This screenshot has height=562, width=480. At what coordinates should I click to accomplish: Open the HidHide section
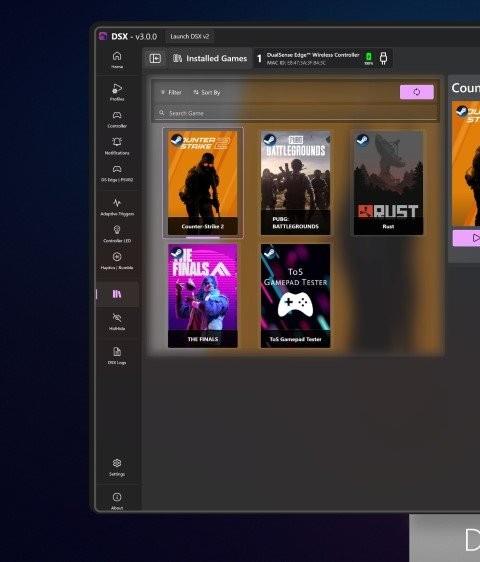point(117,322)
